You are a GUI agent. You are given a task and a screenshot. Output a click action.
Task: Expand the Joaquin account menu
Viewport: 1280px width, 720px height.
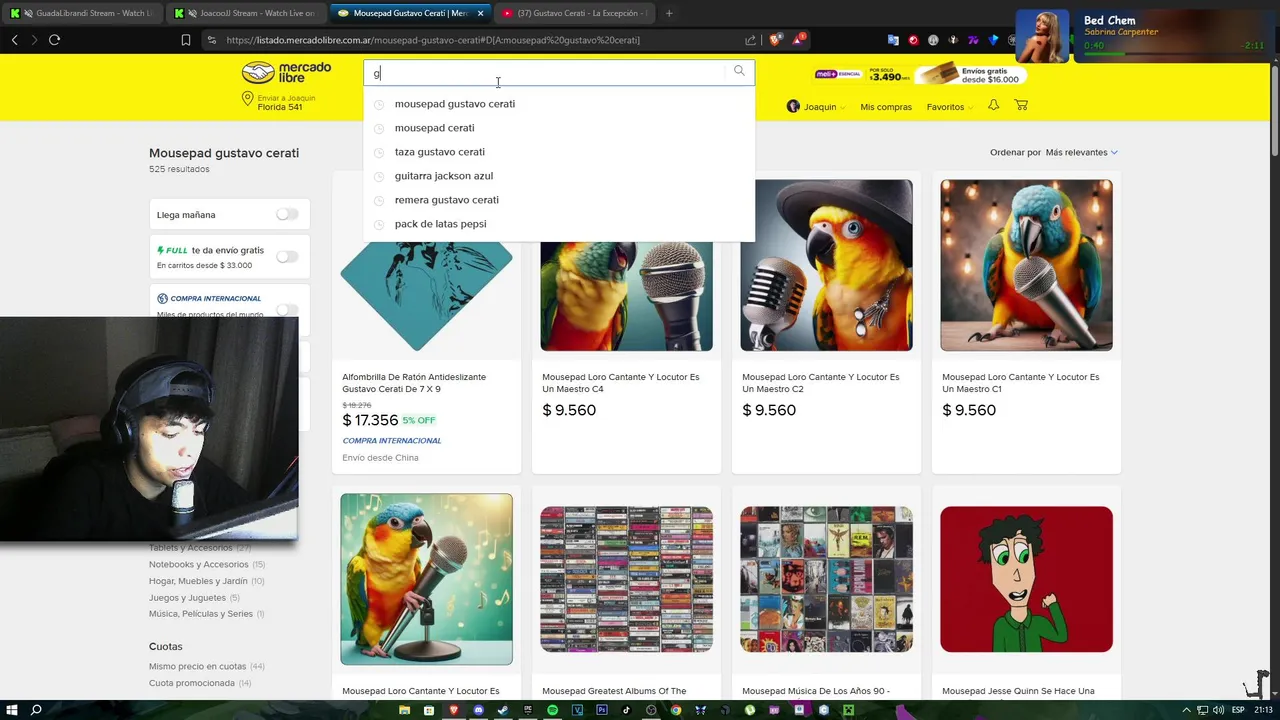(816, 106)
